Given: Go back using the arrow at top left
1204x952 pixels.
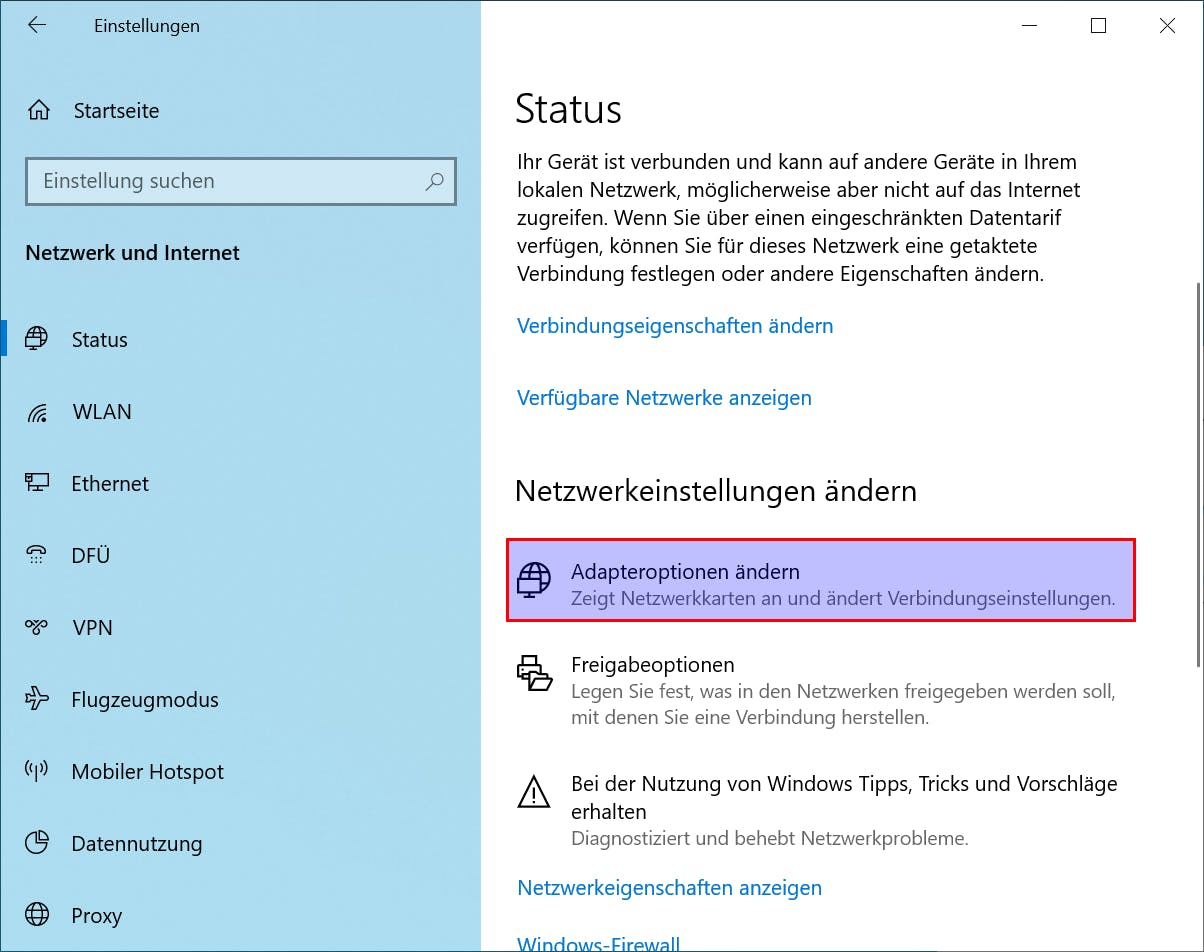Looking at the screenshot, I should click(x=37, y=25).
